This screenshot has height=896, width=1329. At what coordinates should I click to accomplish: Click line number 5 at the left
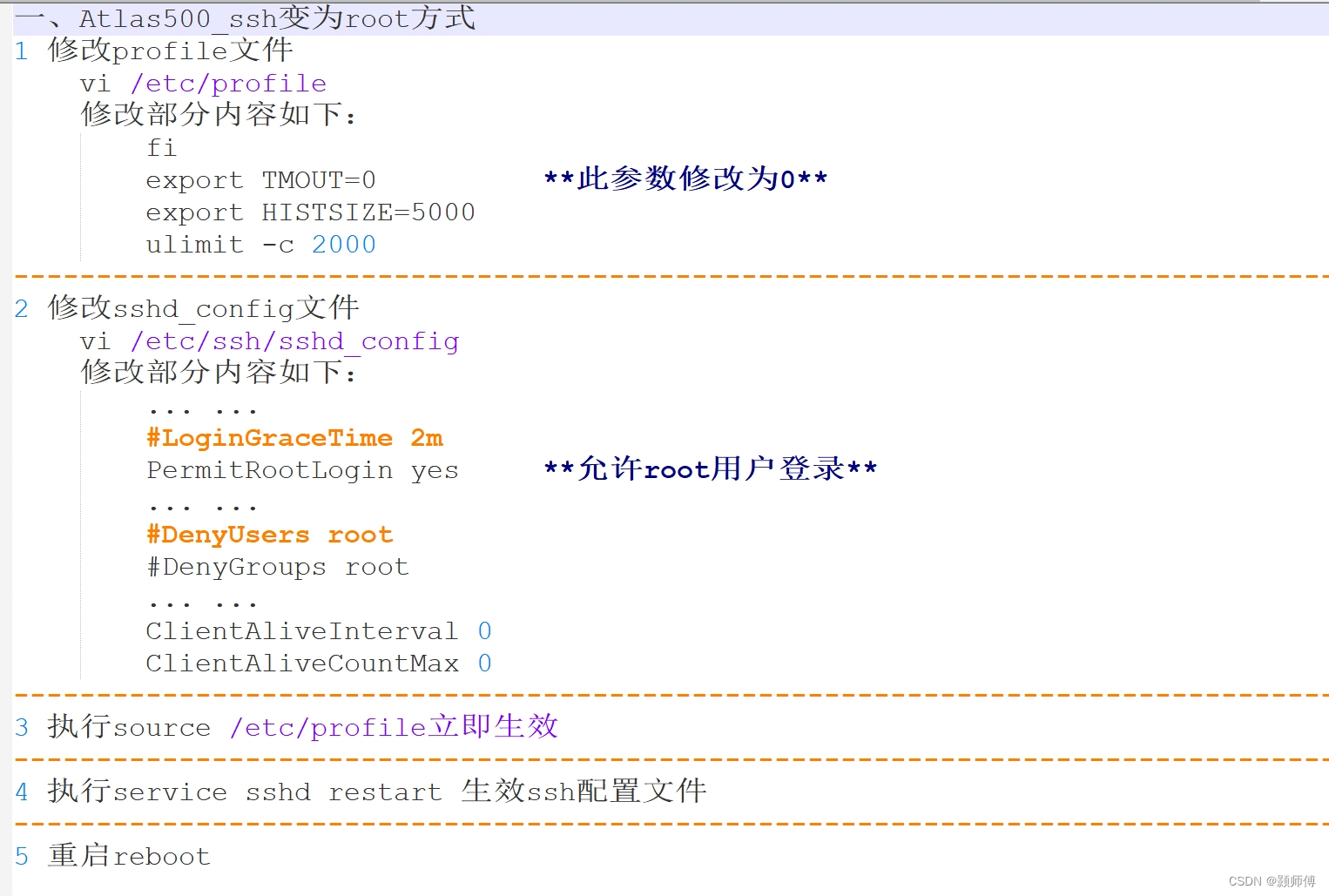pyautogui.click(x=22, y=857)
